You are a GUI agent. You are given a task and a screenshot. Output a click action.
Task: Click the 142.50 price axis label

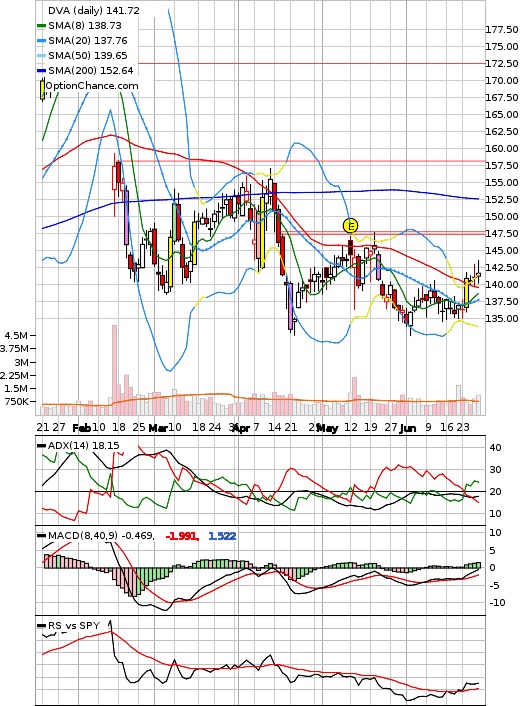[x=501, y=267]
